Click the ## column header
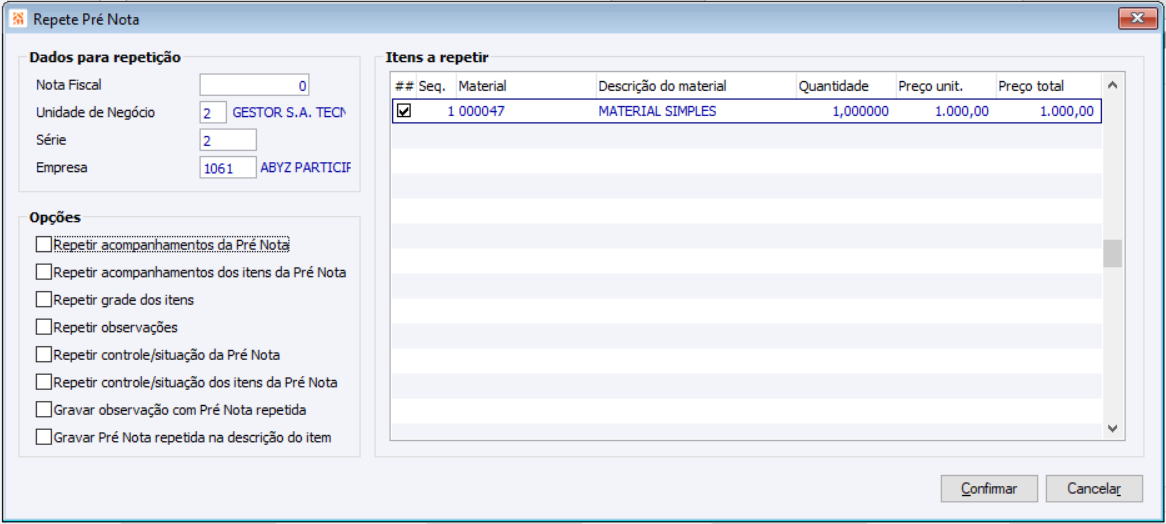1166x524 pixels. [x=404, y=86]
